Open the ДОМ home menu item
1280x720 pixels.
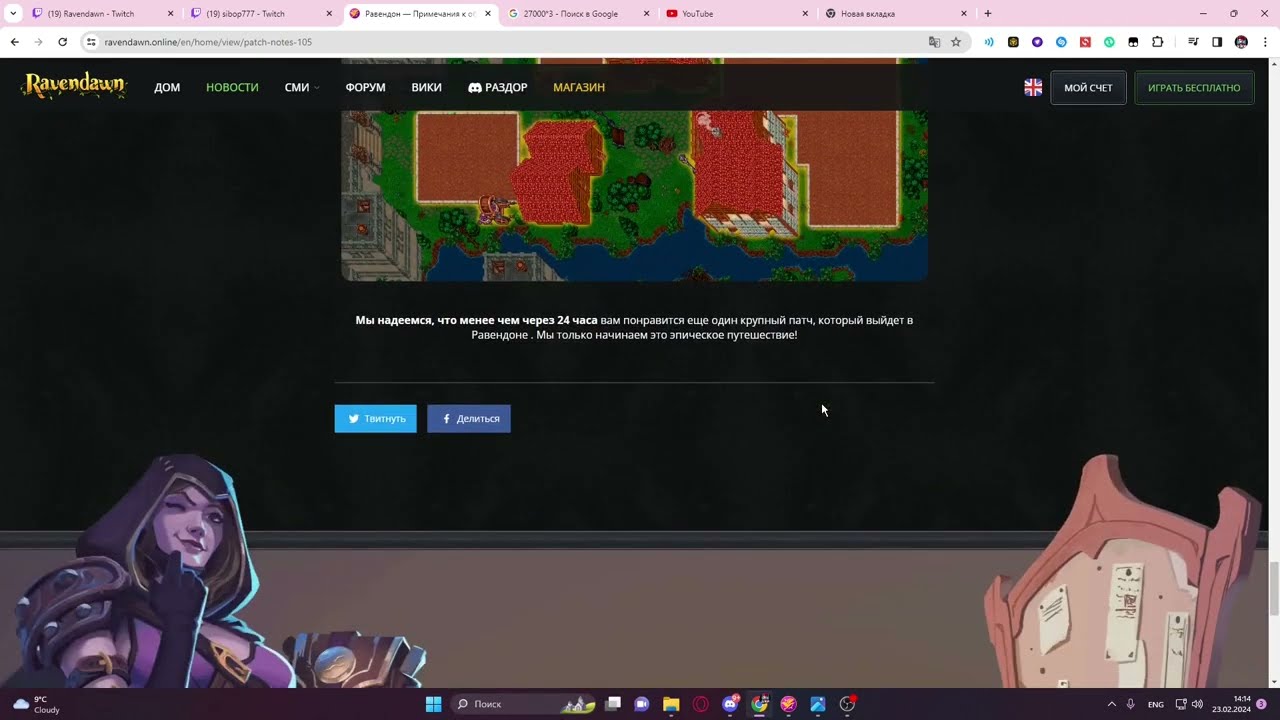(167, 88)
